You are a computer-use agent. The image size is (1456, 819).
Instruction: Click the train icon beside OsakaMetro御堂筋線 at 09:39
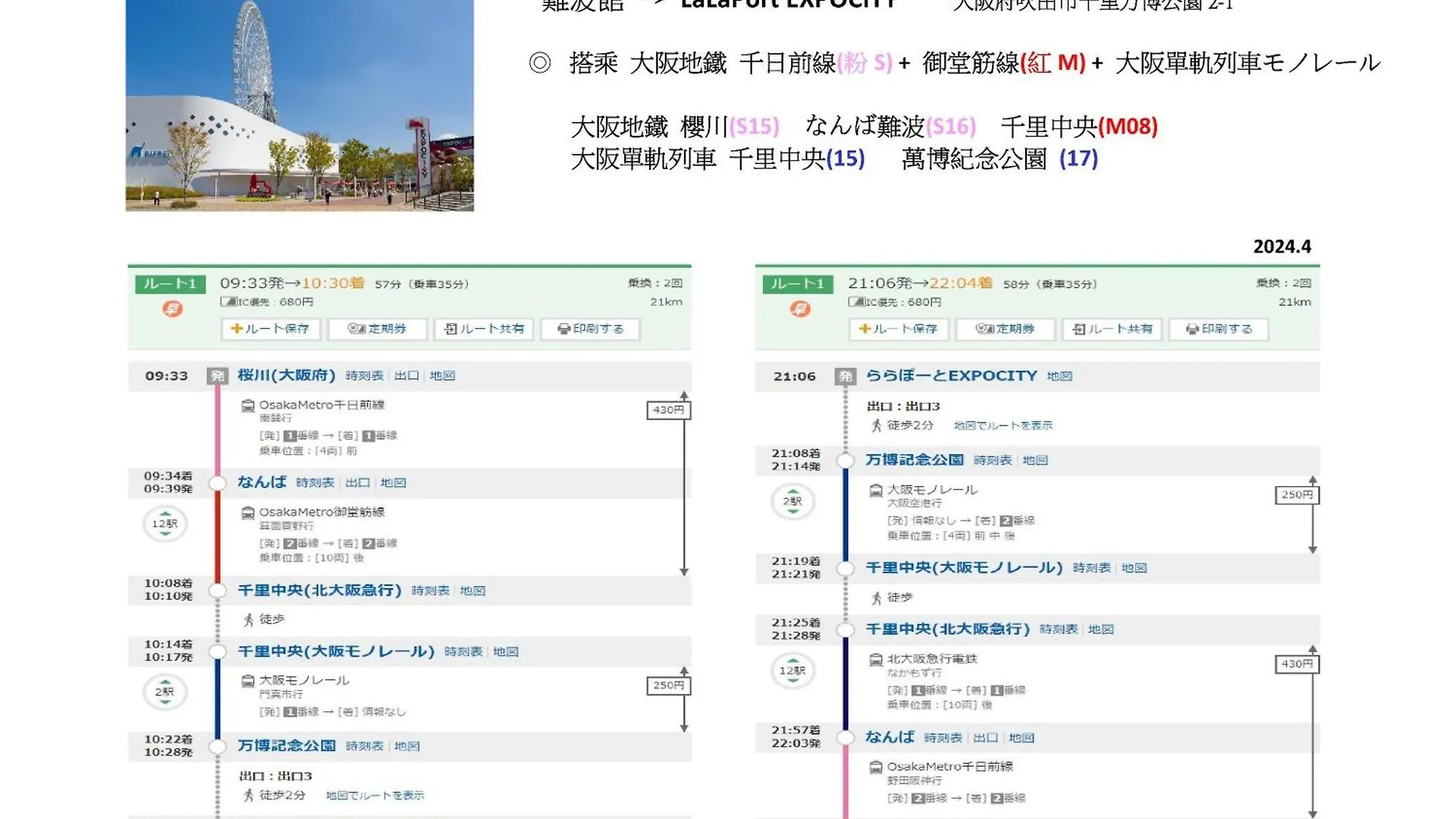247,513
